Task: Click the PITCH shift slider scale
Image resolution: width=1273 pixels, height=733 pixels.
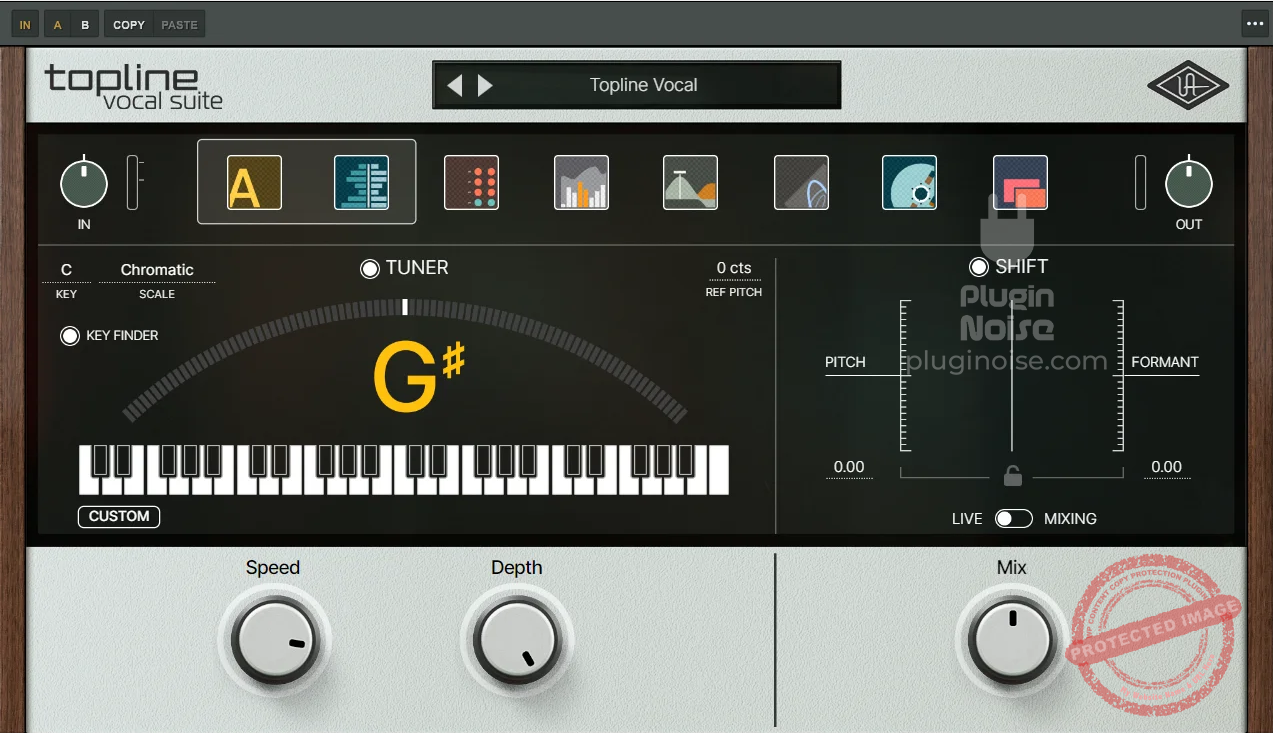Action: point(905,376)
